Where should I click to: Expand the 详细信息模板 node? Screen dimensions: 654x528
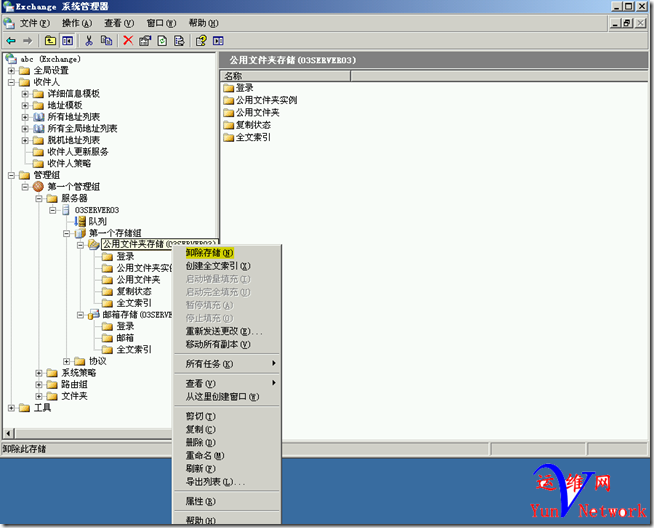25,94
